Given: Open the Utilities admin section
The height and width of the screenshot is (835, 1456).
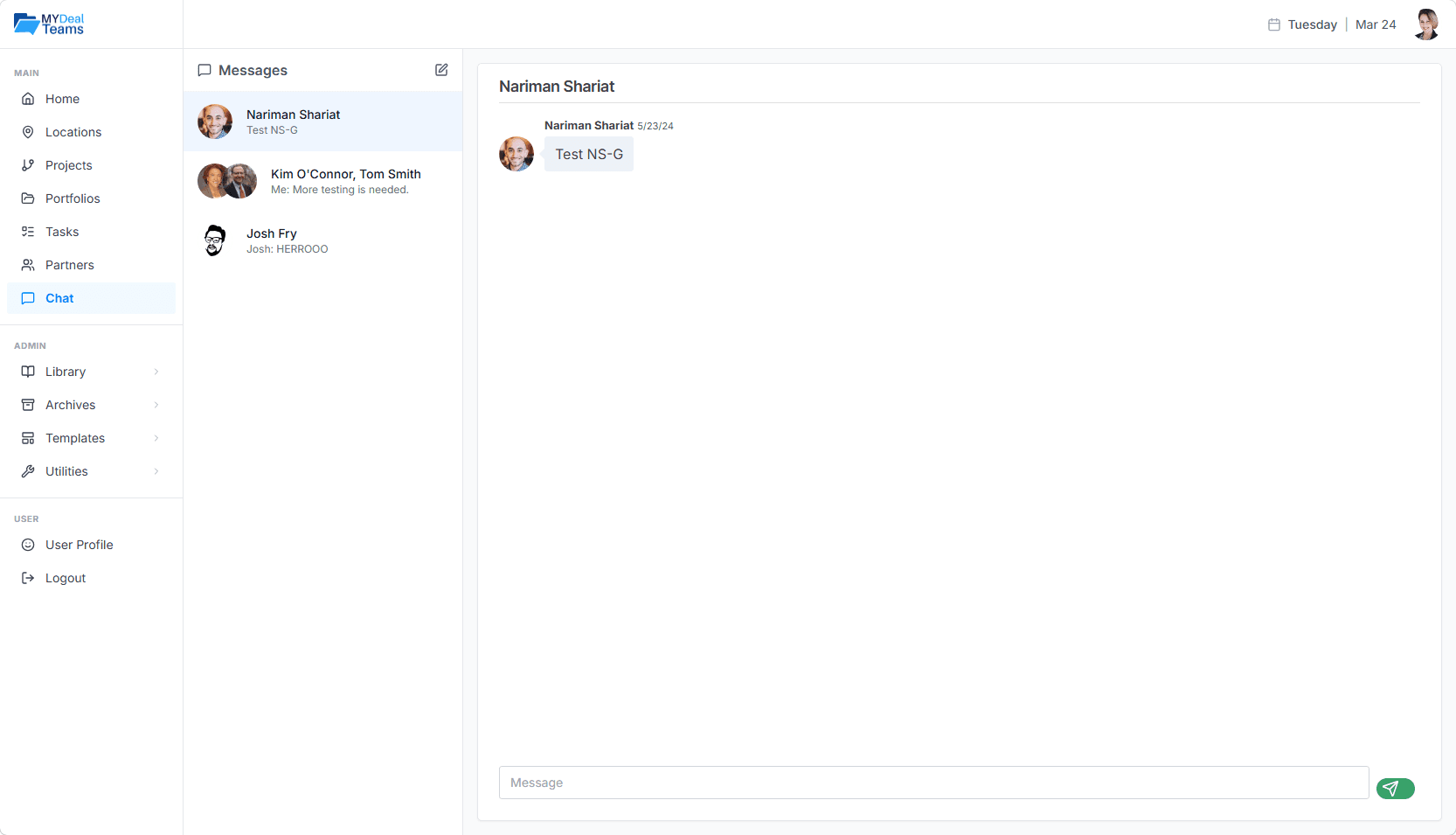Looking at the screenshot, I should (x=91, y=471).
